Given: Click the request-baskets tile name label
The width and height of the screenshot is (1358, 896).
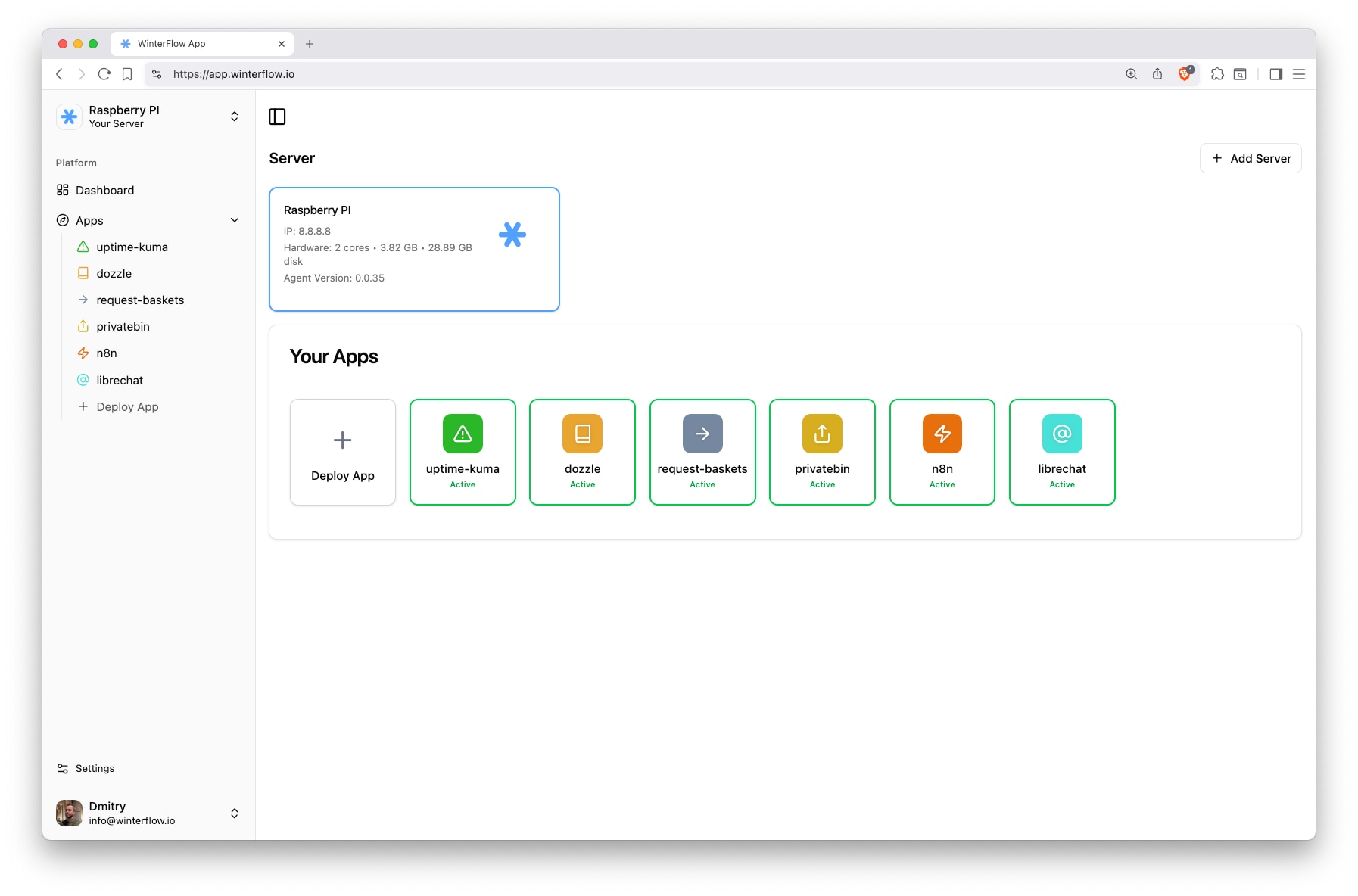Looking at the screenshot, I should click(x=702, y=468).
